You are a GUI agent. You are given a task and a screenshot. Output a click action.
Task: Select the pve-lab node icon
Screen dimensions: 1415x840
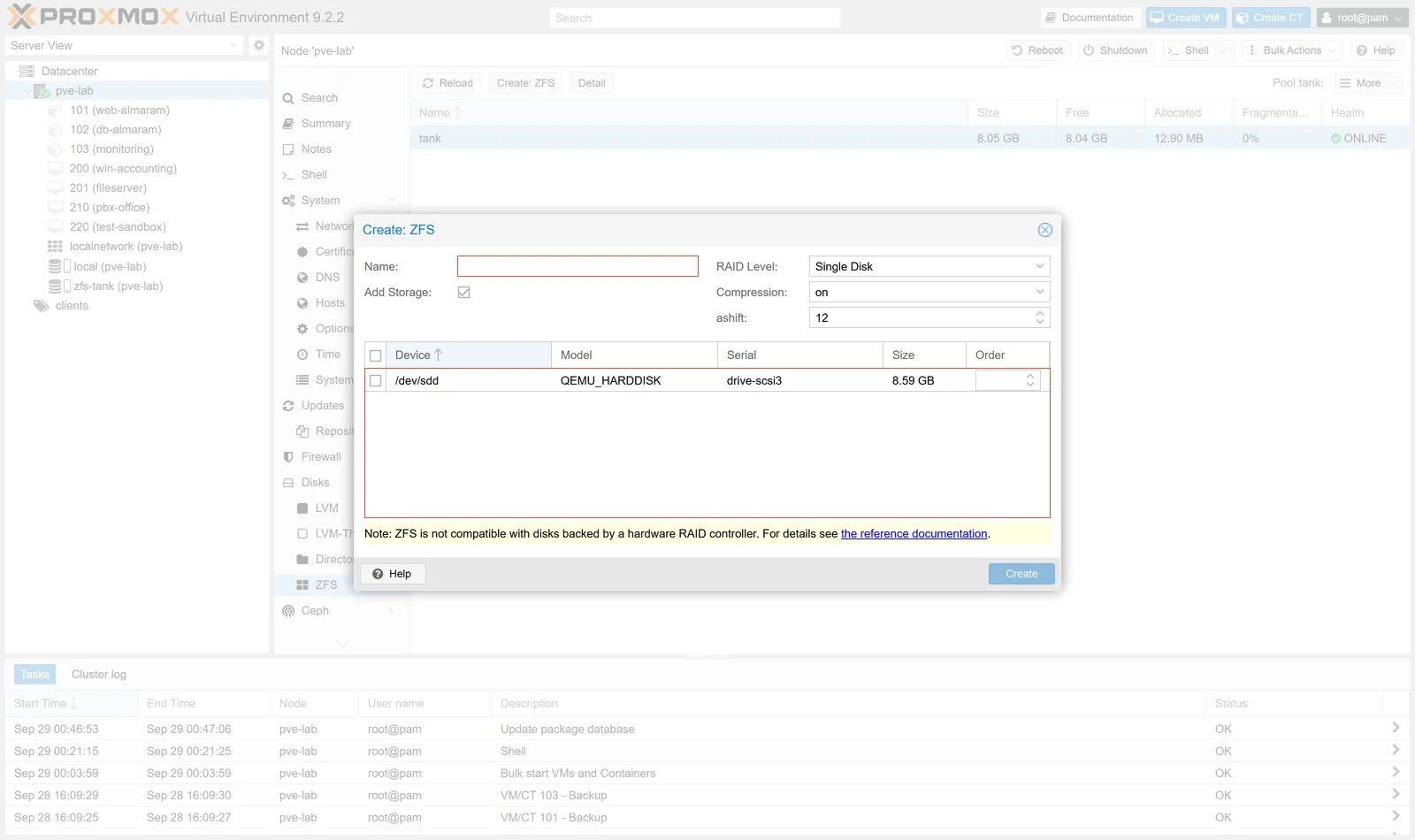point(42,90)
